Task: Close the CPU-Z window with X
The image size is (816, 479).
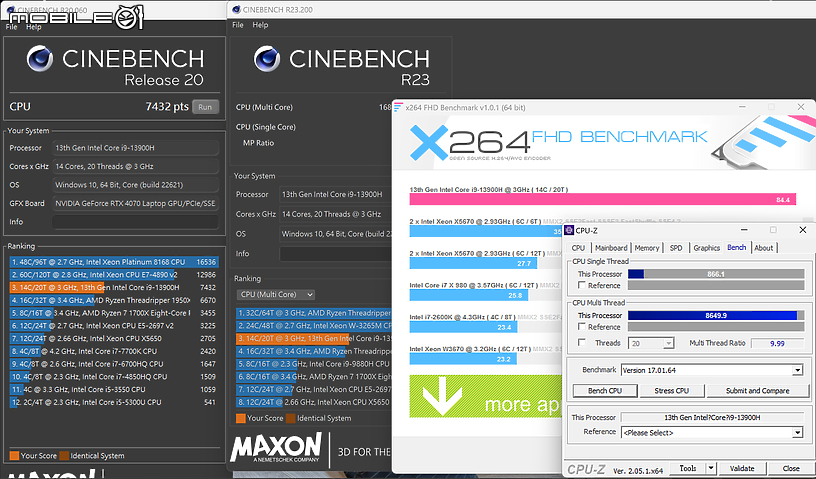Action: [x=802, y=230]
